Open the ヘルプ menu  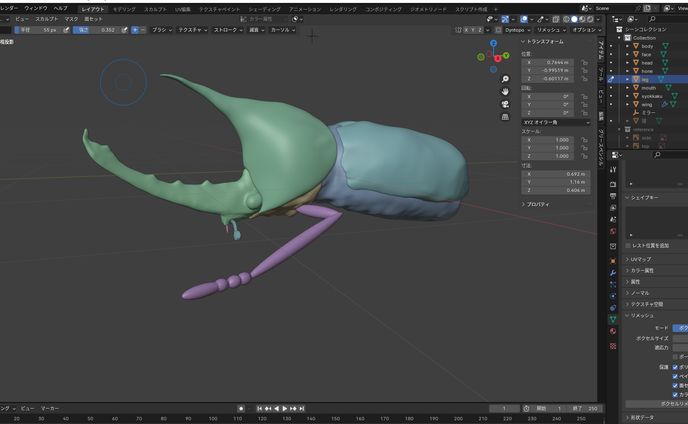[61, 8]
